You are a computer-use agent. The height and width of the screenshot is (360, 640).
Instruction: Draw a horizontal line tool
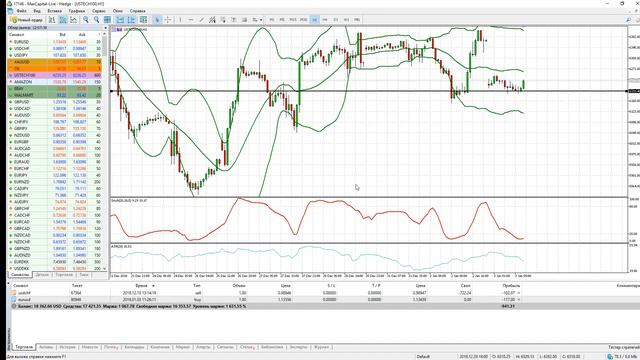[191, 20]
